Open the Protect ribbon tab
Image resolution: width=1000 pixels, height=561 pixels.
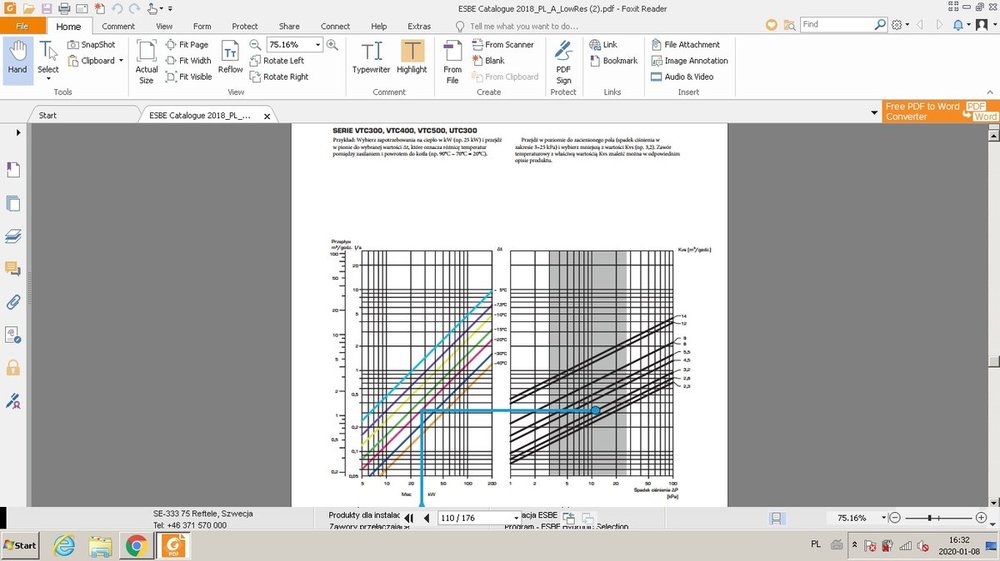click(244, 26)
